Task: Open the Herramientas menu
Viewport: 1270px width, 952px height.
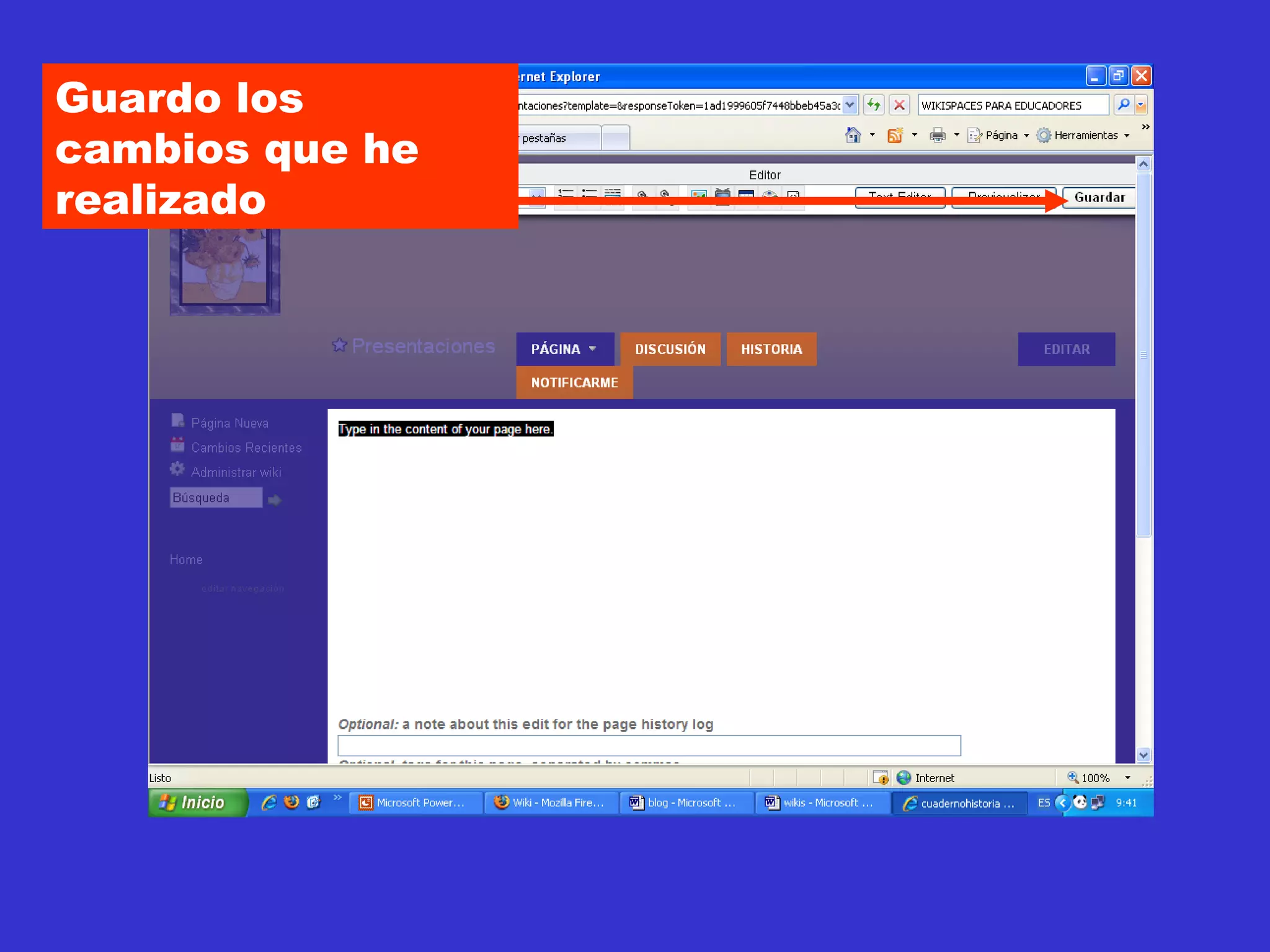Action: tap(1083, 135)
